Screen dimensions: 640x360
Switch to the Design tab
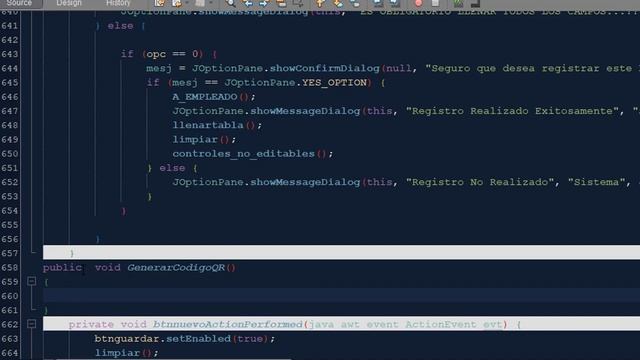pyautogui.click(x=69, y=3)
